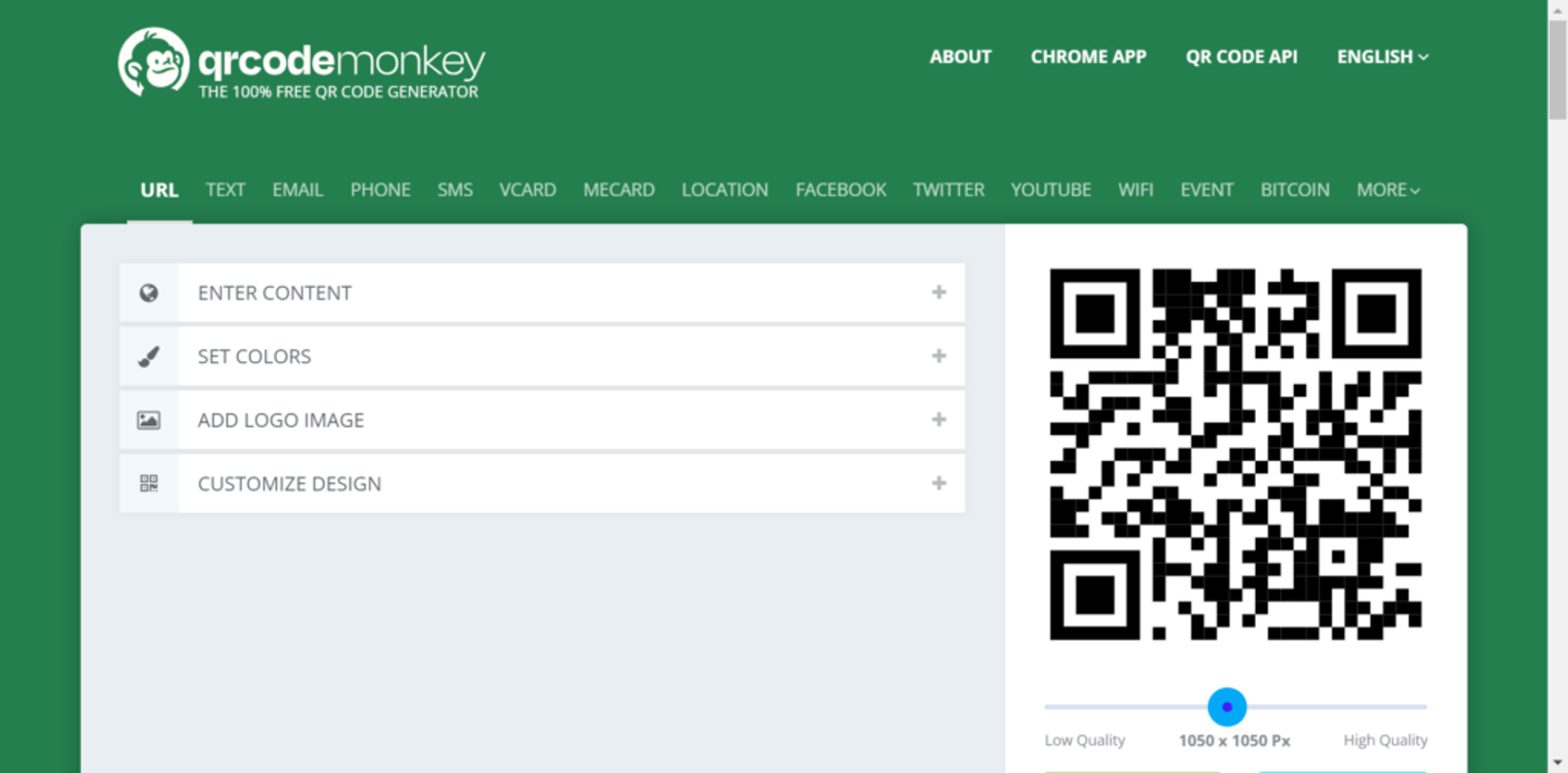Select the Facebook tab
Image resolution: width=1568 pixels, height=773 pixels.
pyautogui.click(x=841, y=190)
